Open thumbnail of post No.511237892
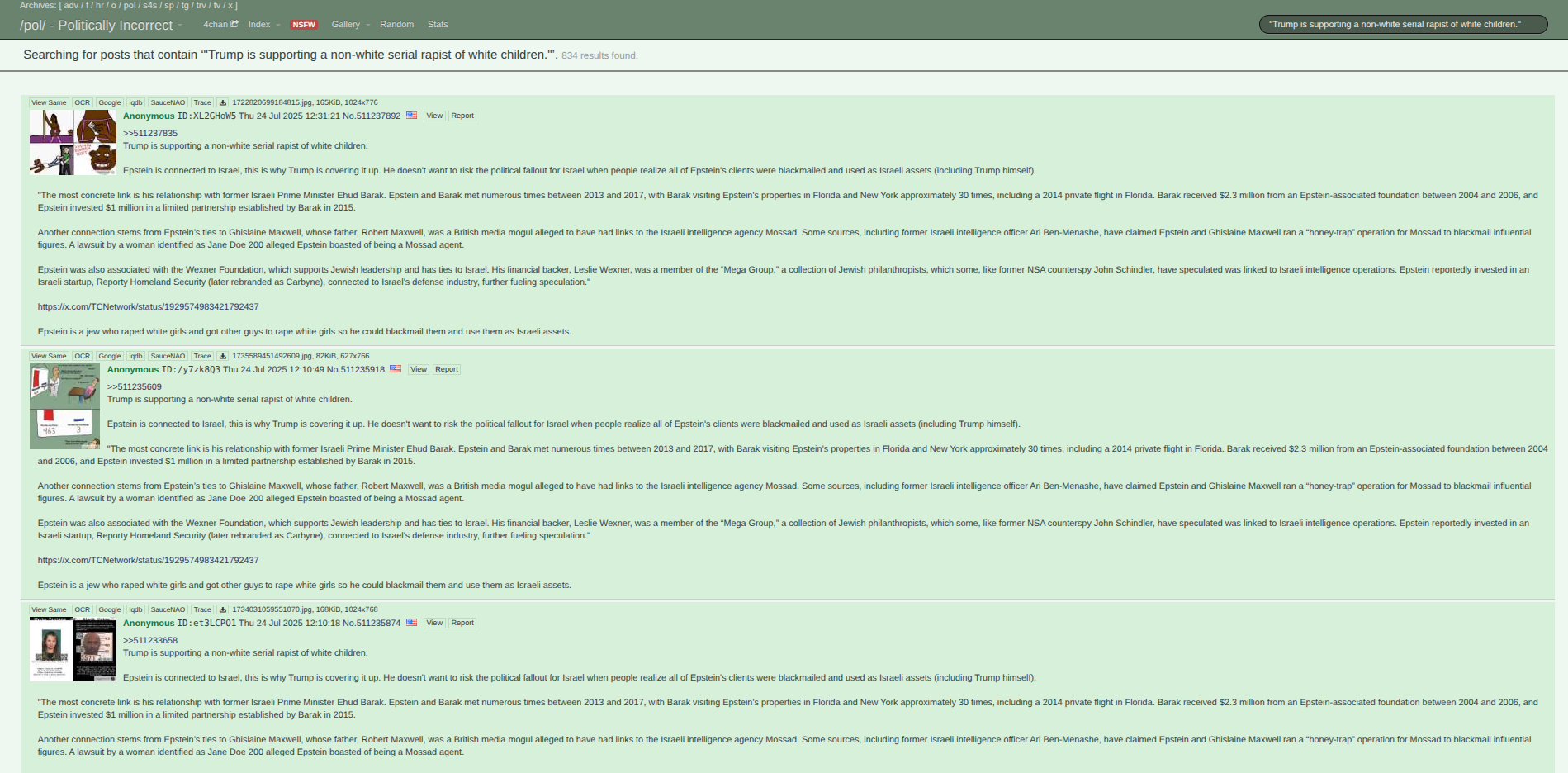The height and width of the screenshot is (773, 1568). tap(73, 142)
